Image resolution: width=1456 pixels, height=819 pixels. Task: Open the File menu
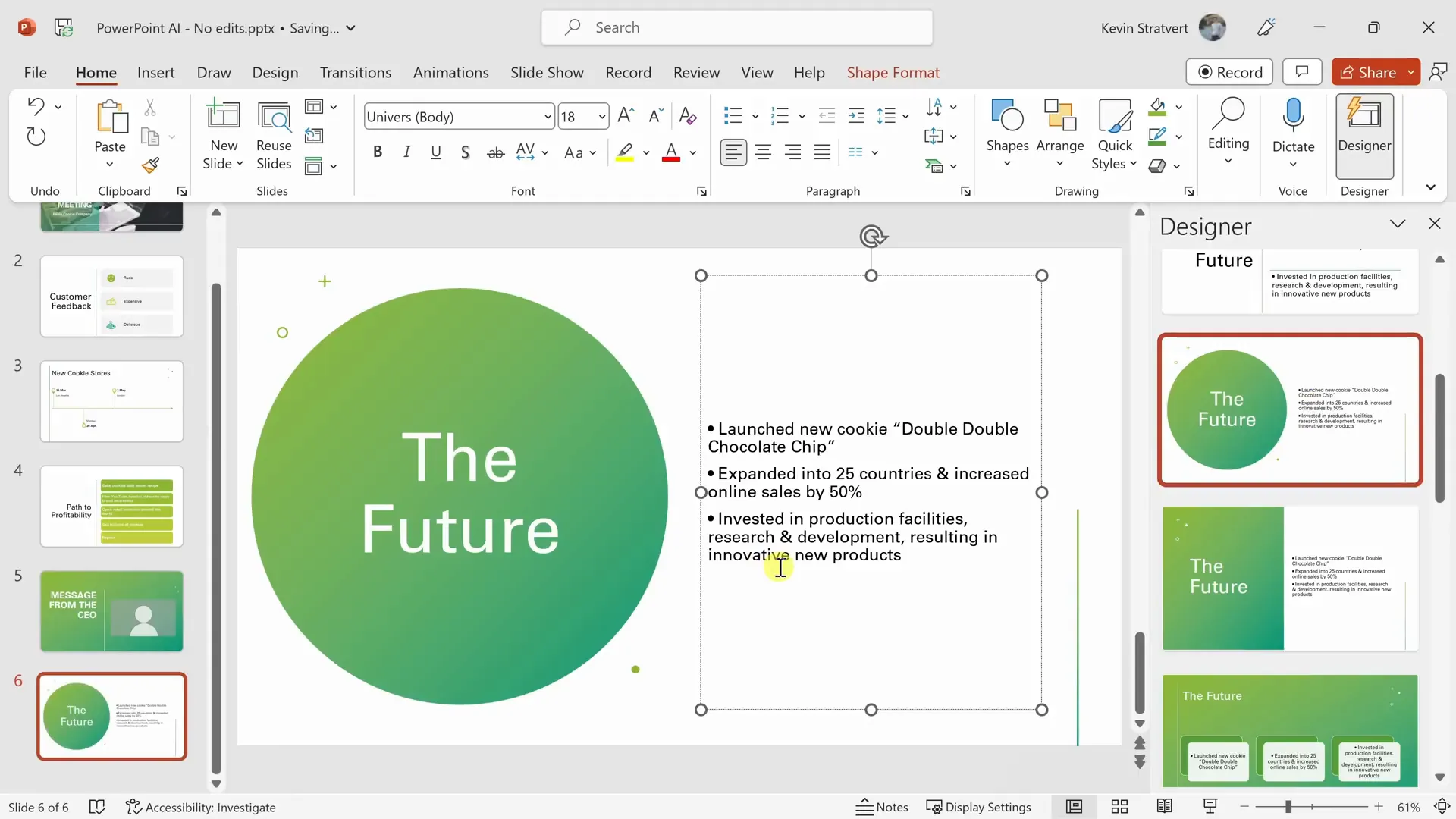pos(35,72)
